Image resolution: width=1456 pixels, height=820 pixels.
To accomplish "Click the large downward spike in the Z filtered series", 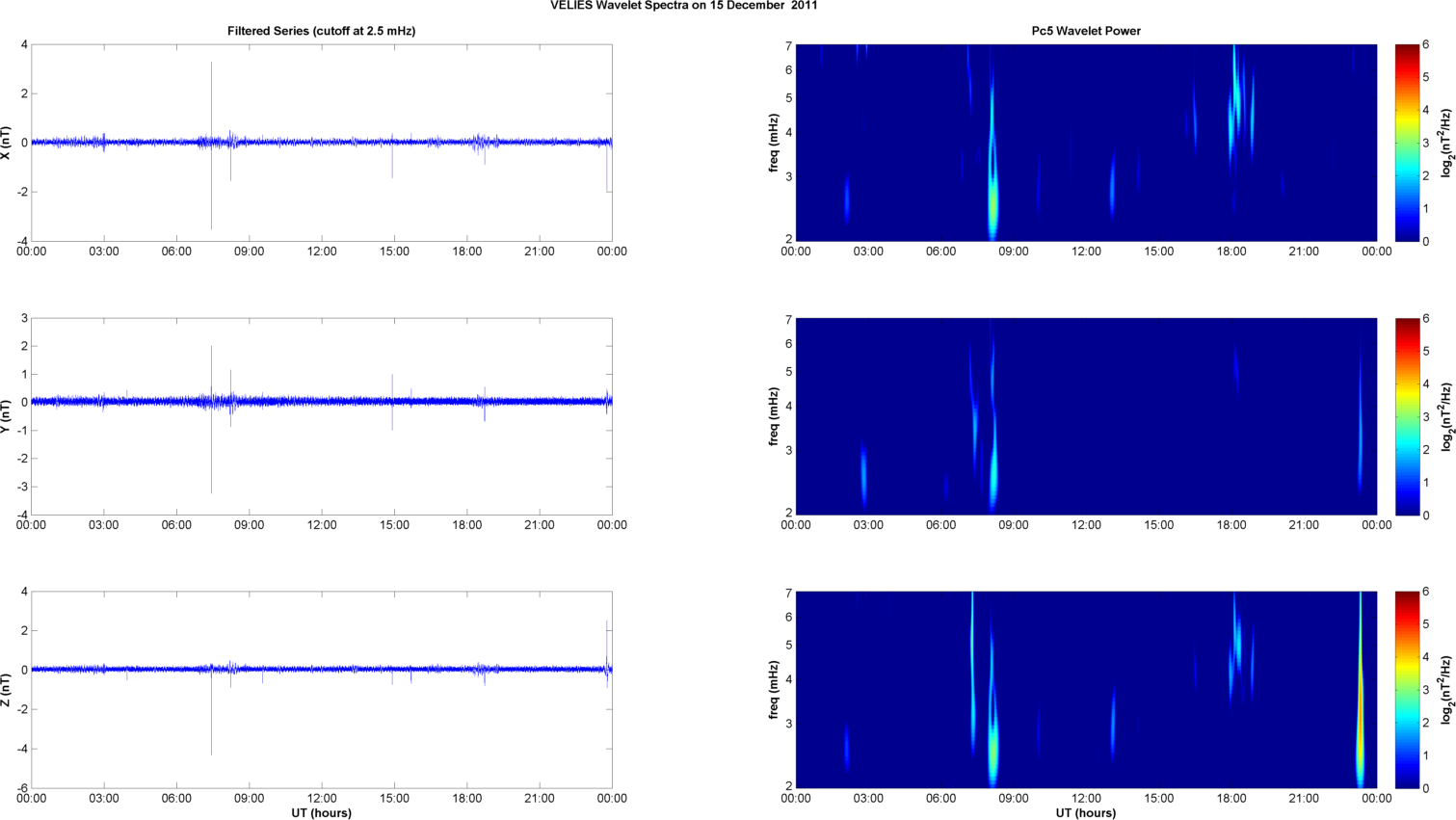I will click(x=211, y=711).
